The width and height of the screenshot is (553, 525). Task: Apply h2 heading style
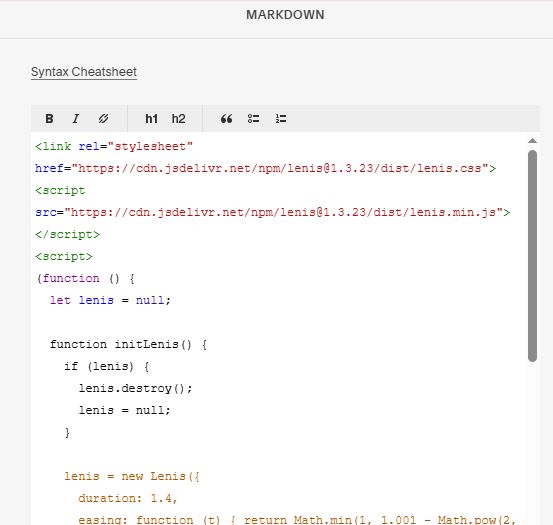178,118
